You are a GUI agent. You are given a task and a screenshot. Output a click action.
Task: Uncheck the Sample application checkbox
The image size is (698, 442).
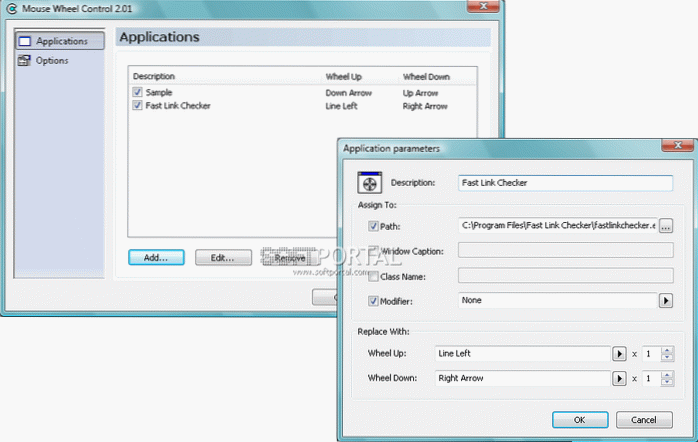point(137,92)
